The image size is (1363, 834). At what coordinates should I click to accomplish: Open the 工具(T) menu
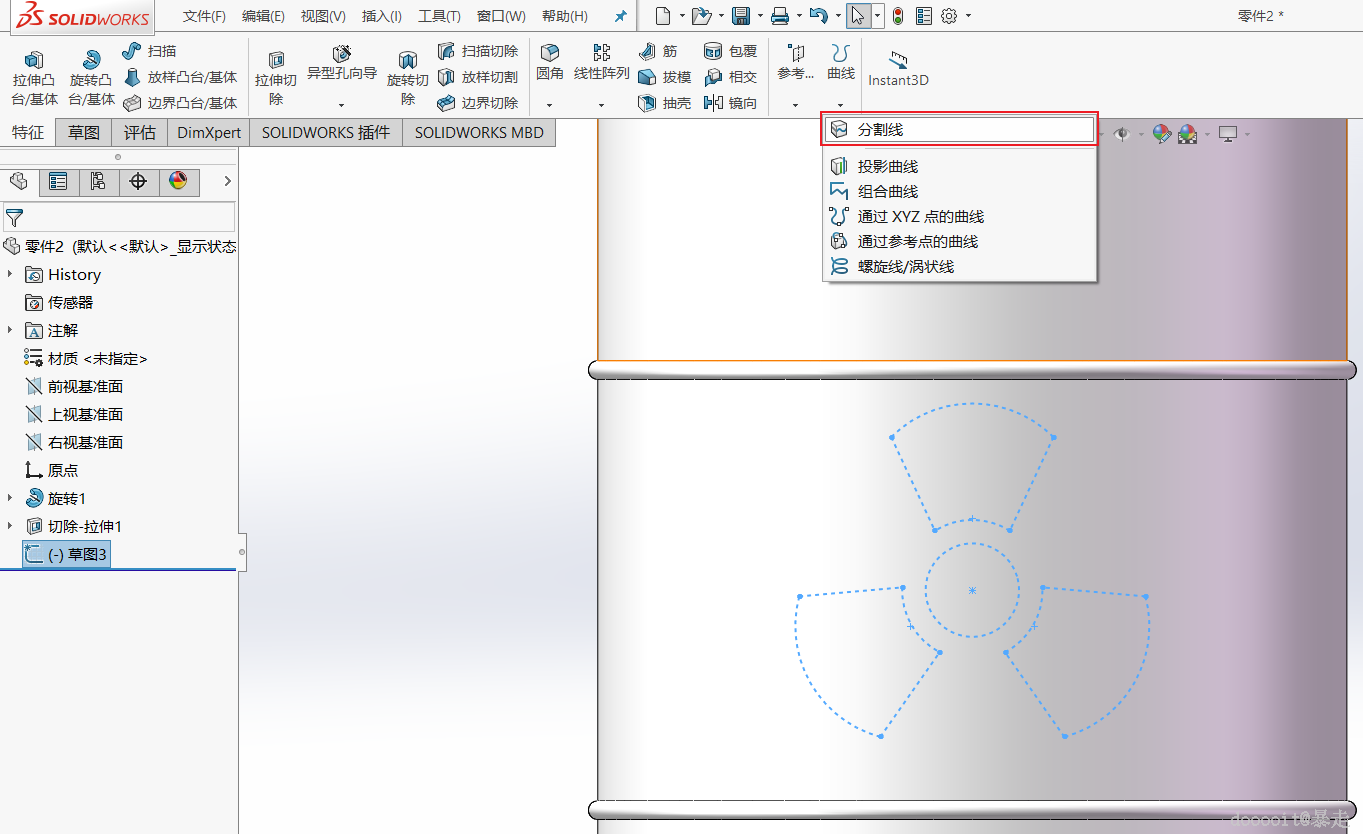coord(439,17)
